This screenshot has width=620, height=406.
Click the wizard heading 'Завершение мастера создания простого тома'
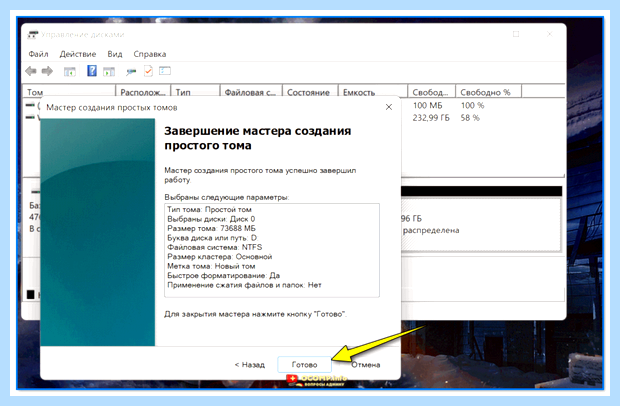257,138
